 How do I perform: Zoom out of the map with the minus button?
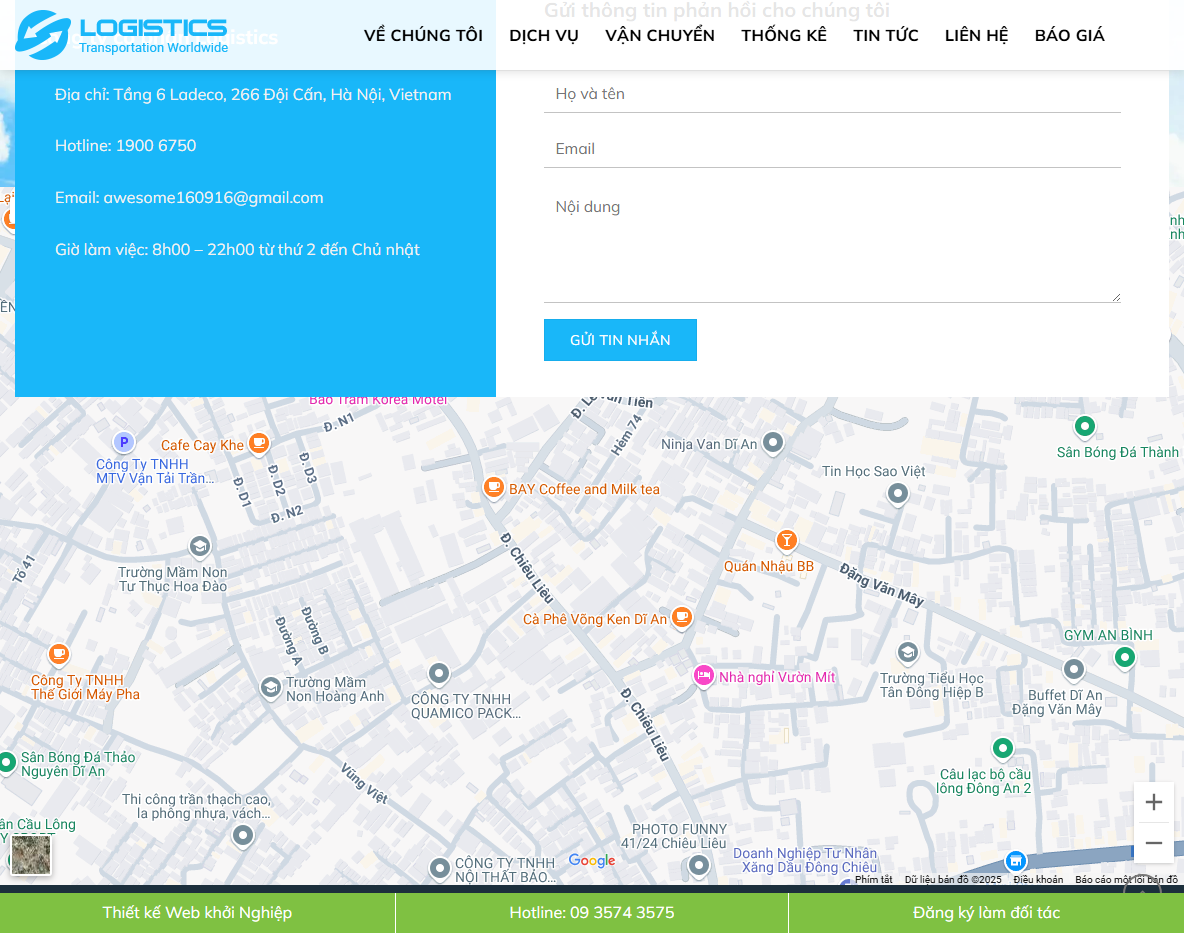[1153, 843]
